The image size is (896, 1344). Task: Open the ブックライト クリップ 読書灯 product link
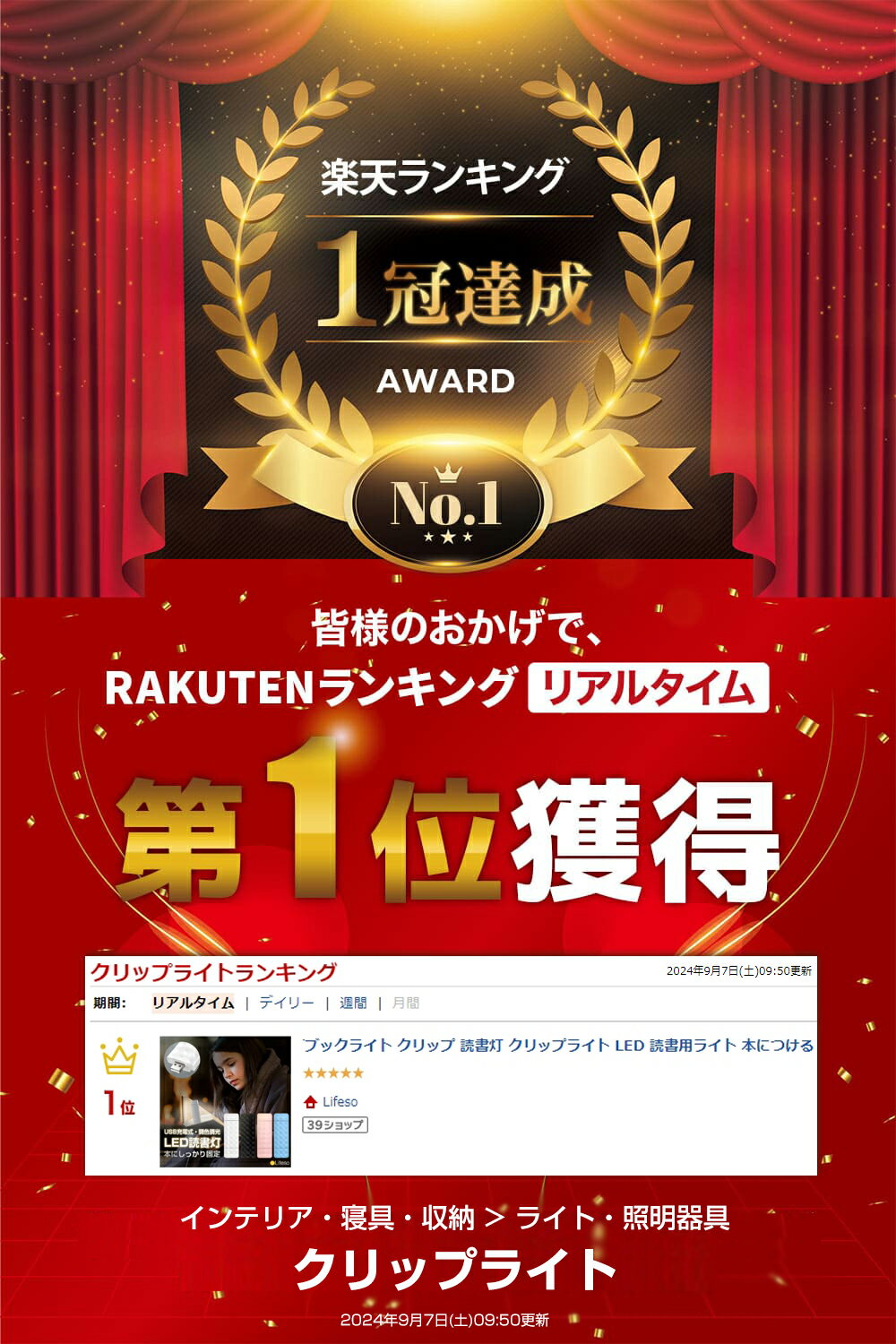[558, 1045]
